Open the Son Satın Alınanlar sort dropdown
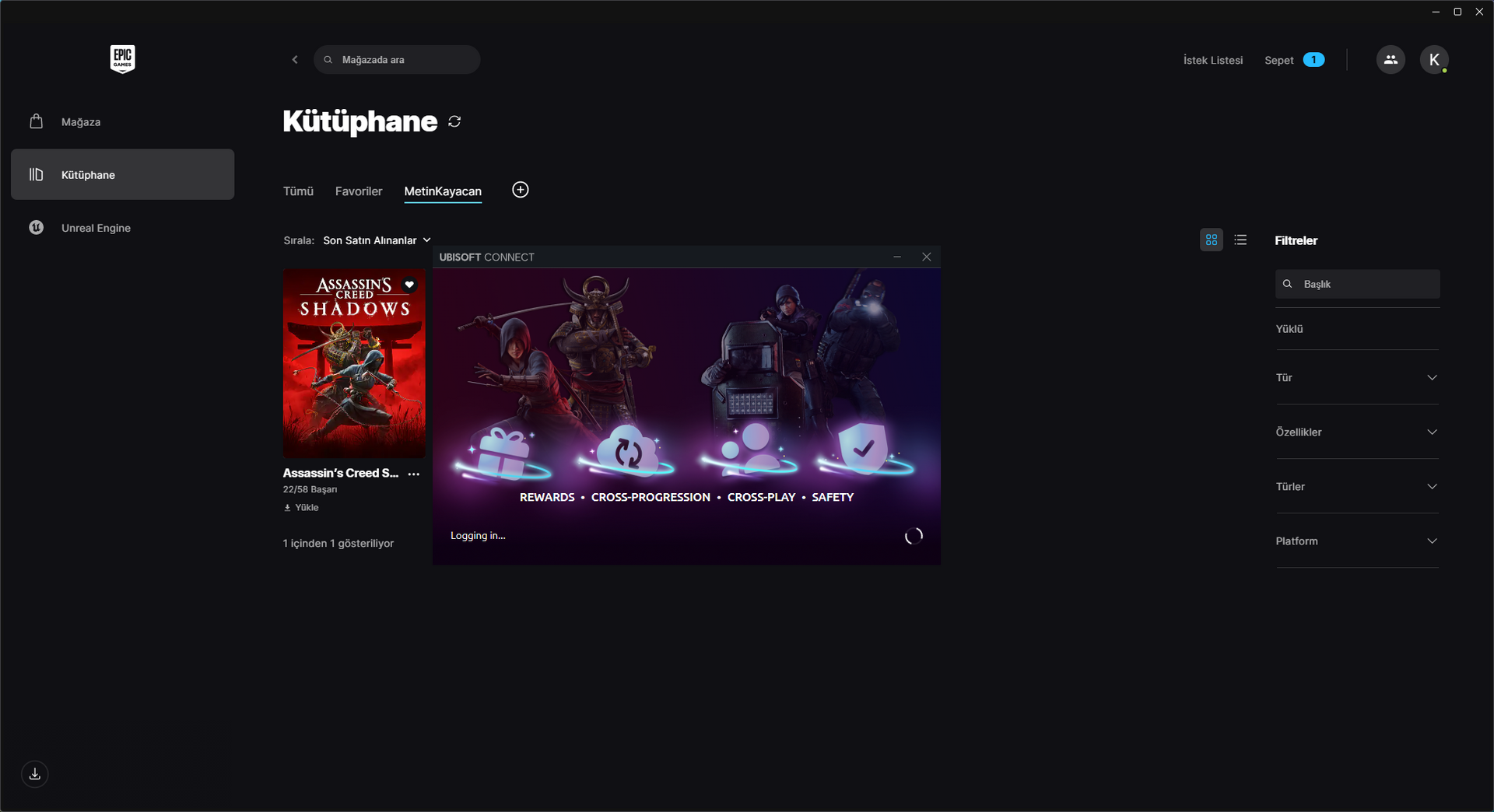Image resolution: width=1494 pixels, height=812 pixels. pyautogui.click(x=377, y=240)
